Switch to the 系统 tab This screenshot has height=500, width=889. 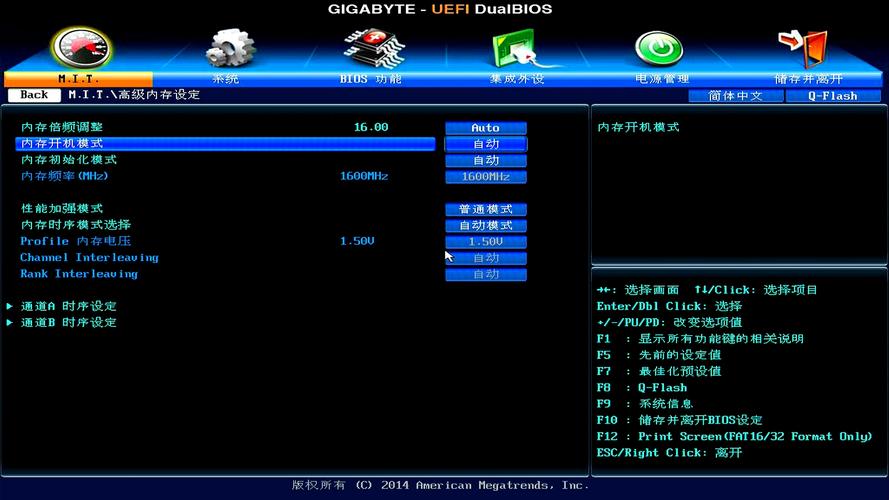pyautogui.click(x=226, y=79)
